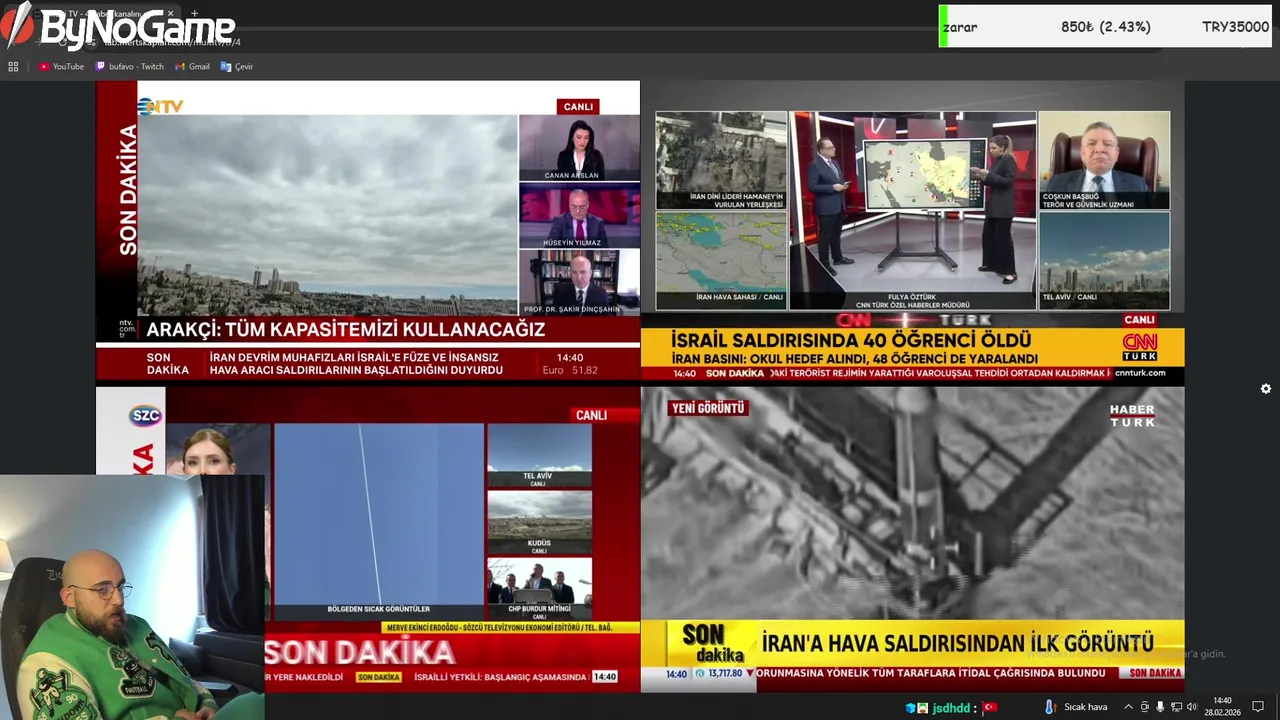The width and height of the screenshot is (1280, 720).
Task: Click the NTV headline 'ARAKÇİ: TÜM KAPASİTEMİZİ KULLANACAĞIZ'
Action: (x=346, y=329)
